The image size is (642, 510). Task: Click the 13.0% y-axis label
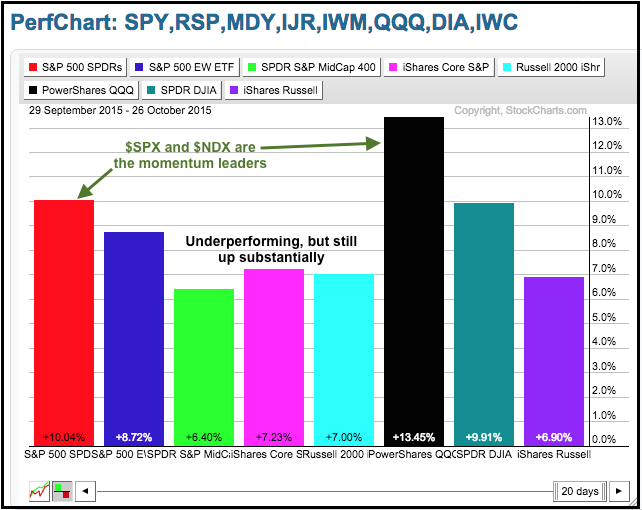(x=607, y=121)
